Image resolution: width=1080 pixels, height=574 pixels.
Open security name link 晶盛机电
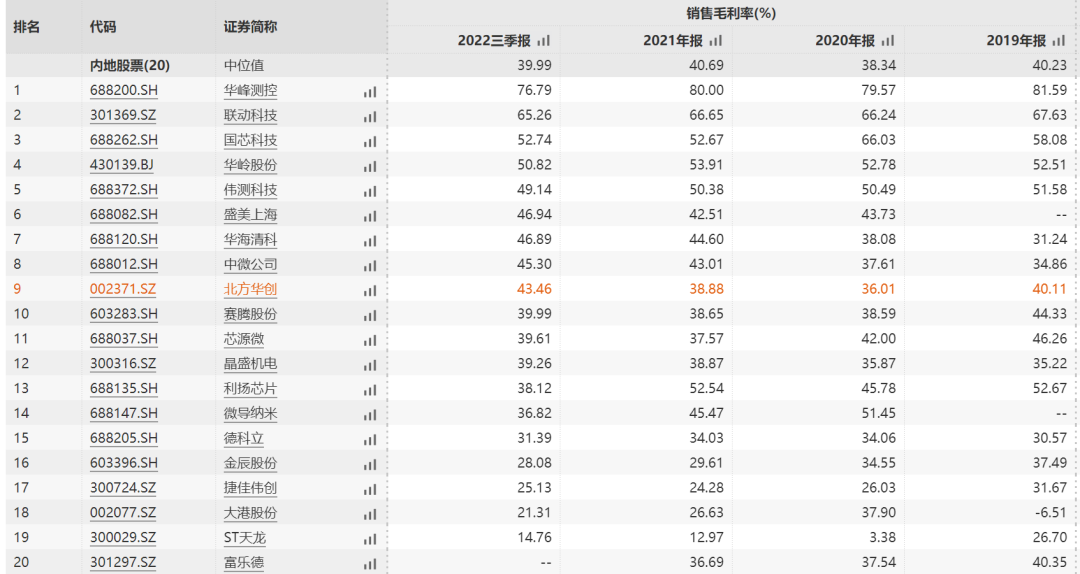251,363
